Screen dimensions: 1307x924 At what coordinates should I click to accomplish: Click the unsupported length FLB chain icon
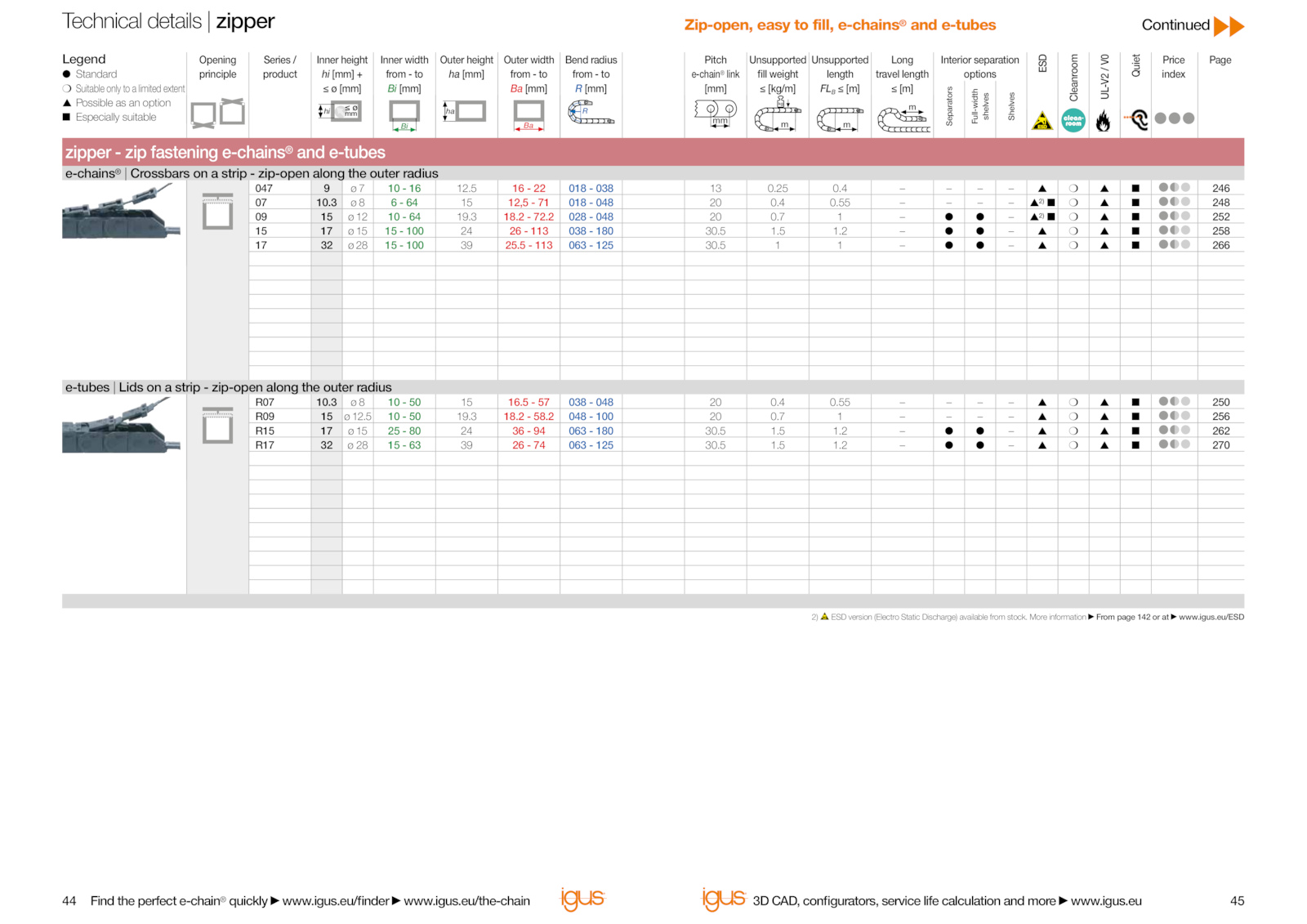840,119
